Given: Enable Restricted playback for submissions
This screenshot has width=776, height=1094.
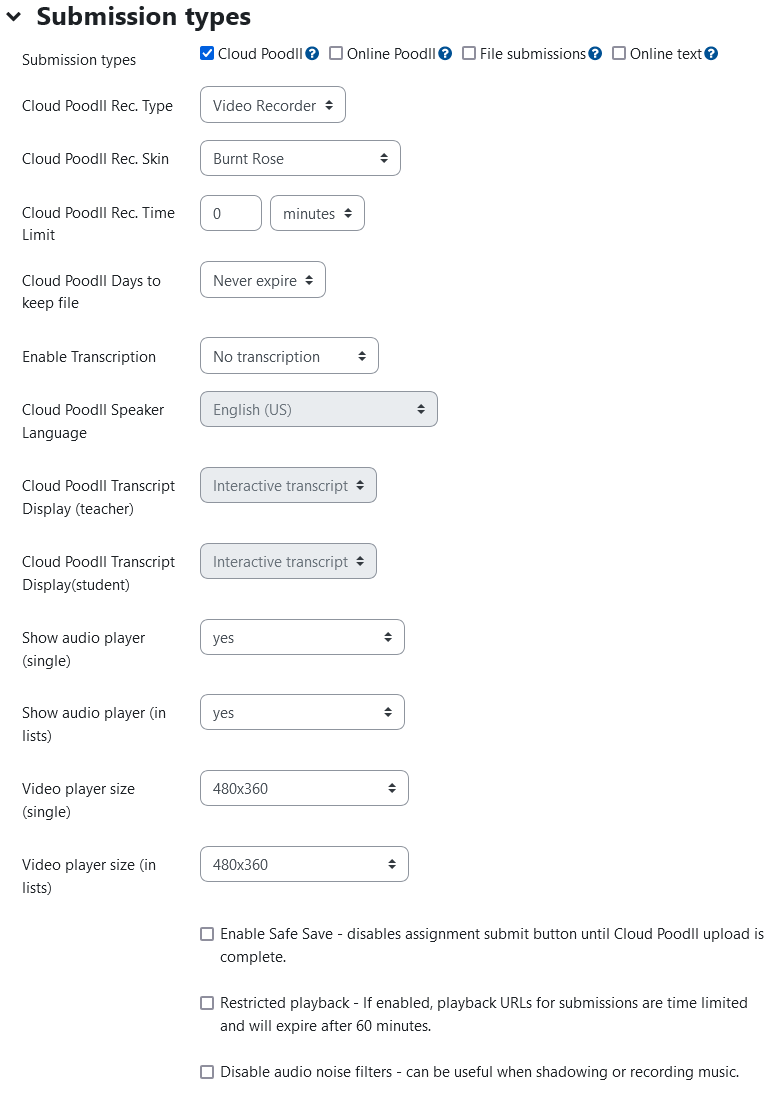Looking at the screenshot, I should [207, 1002].
